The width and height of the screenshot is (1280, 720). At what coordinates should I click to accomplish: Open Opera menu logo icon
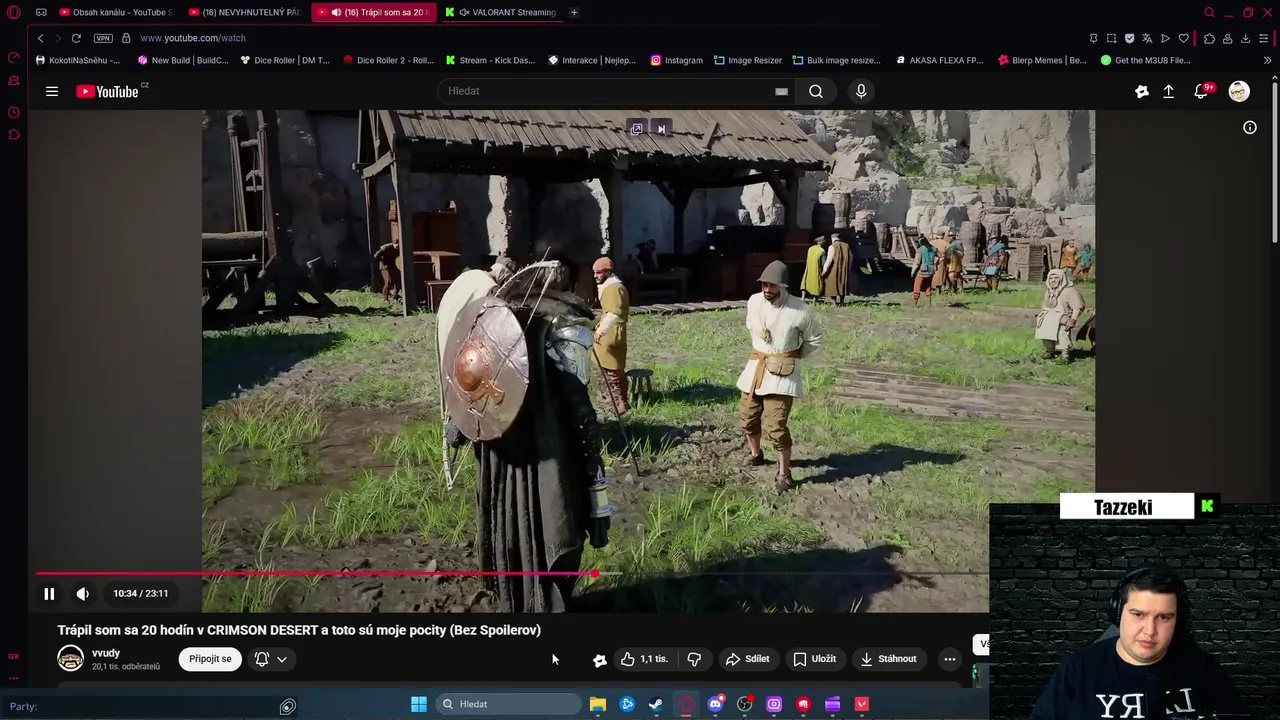(14, 12)
